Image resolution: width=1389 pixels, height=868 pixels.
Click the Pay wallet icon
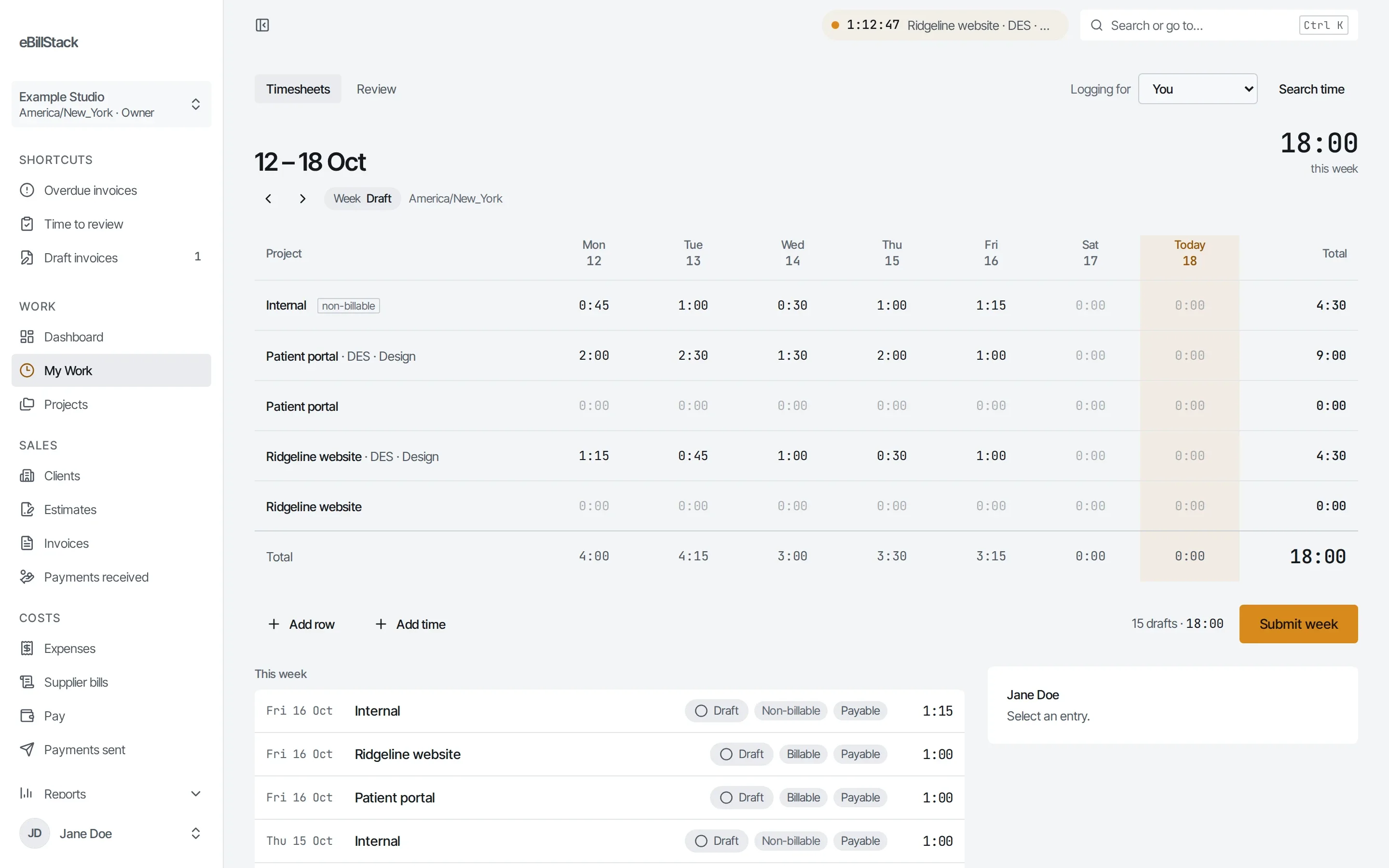tap(27, 716)
